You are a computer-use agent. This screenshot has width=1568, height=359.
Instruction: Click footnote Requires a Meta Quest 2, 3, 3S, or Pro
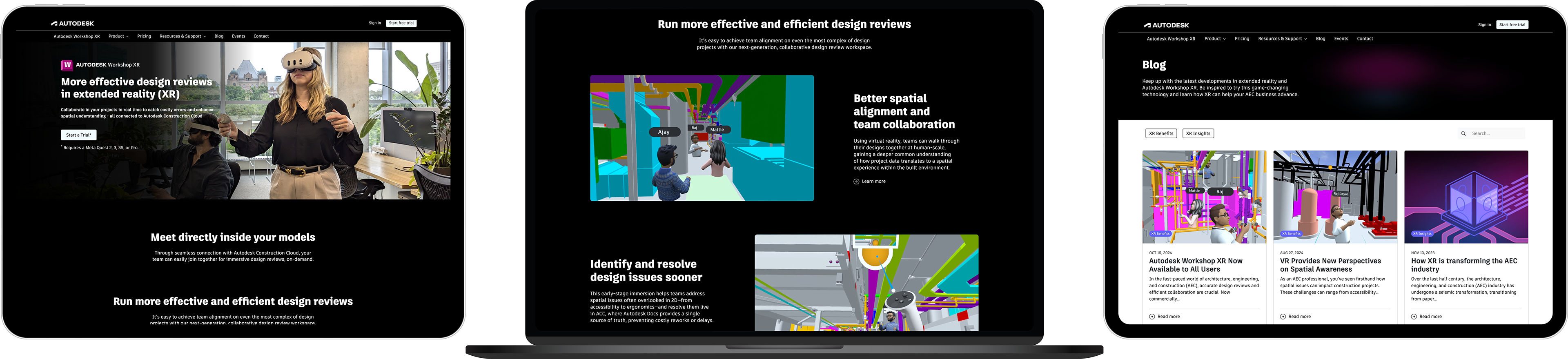(x=100, y=147)
